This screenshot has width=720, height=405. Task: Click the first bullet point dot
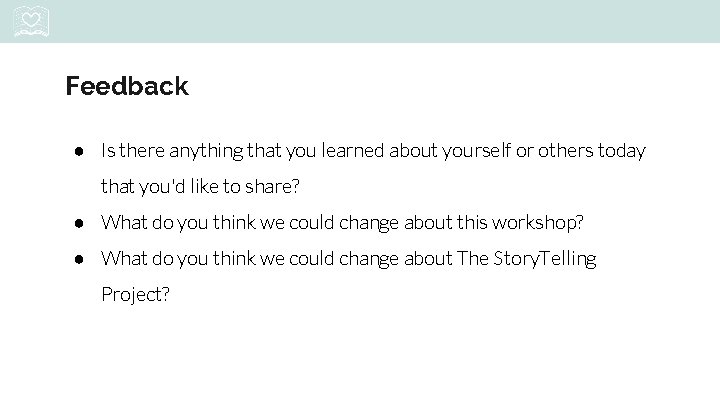(x=76, y=151)
